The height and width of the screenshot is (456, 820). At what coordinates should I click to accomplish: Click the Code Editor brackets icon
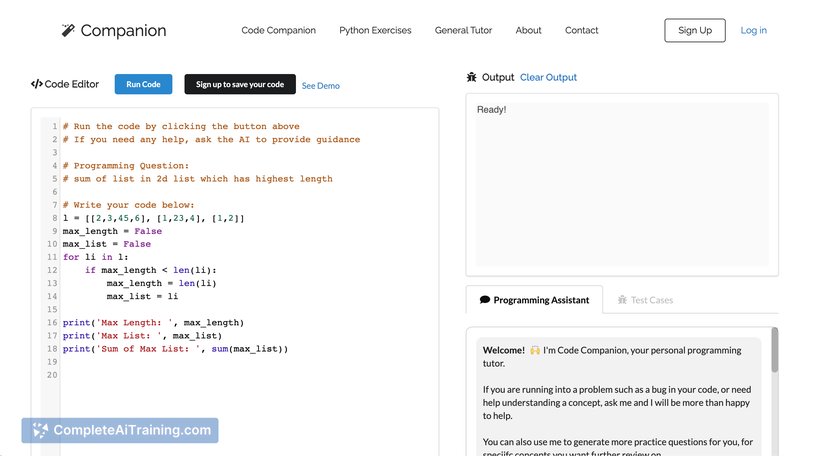(37, 84)
